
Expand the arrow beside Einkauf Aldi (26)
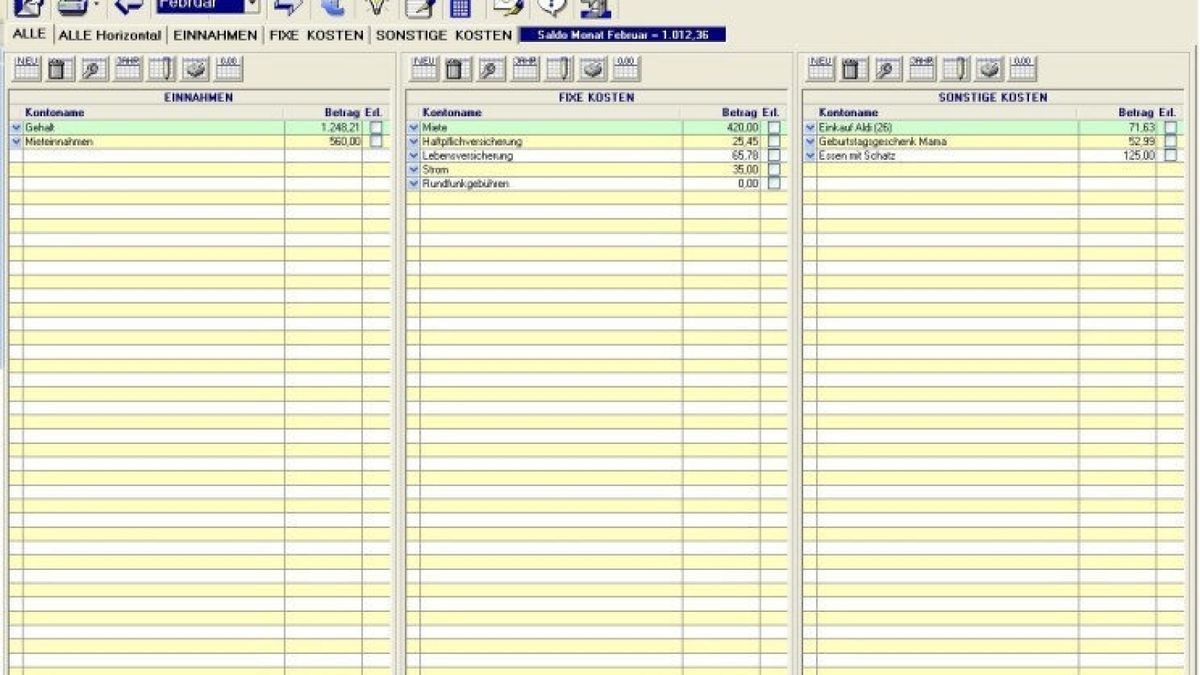coord(810,128)
